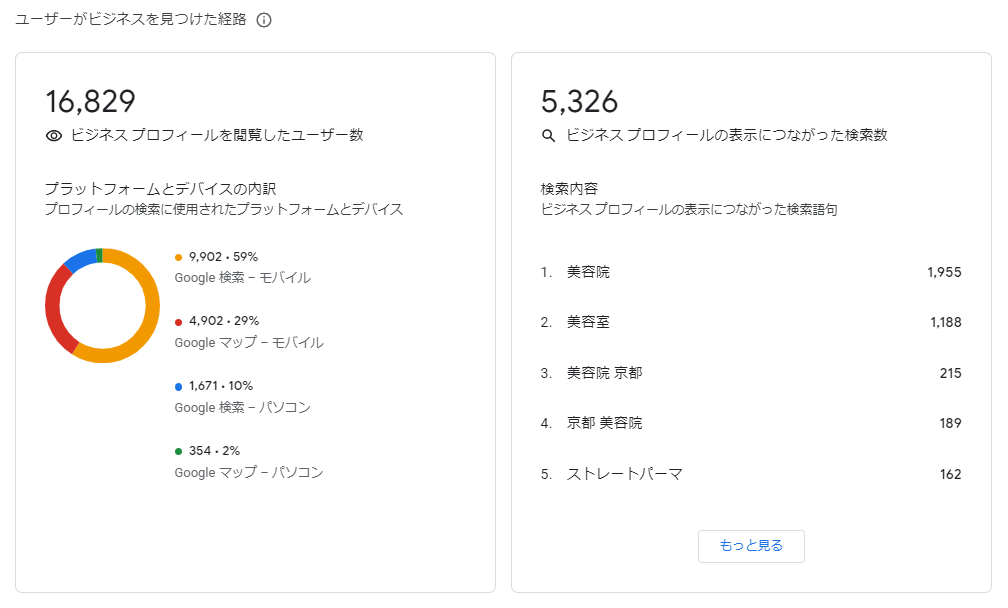Click the info icon beside ユーザーがビジネスを見つけた経路

click(264, 20)
